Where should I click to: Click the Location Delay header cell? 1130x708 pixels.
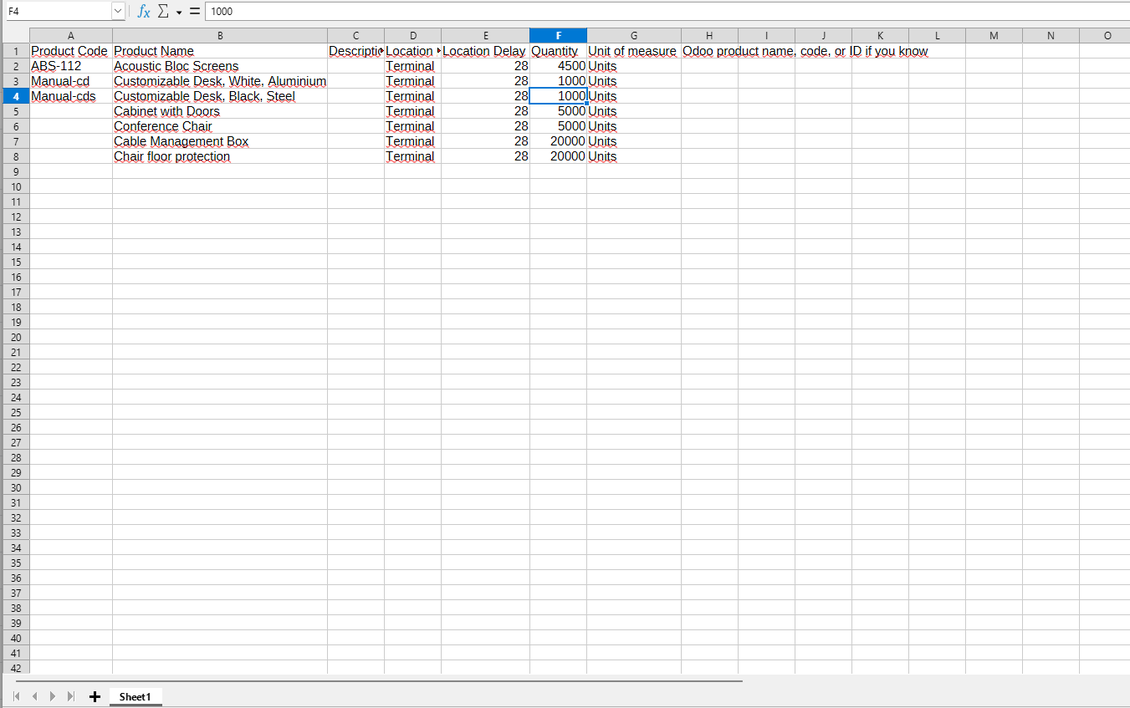point(485,51)
